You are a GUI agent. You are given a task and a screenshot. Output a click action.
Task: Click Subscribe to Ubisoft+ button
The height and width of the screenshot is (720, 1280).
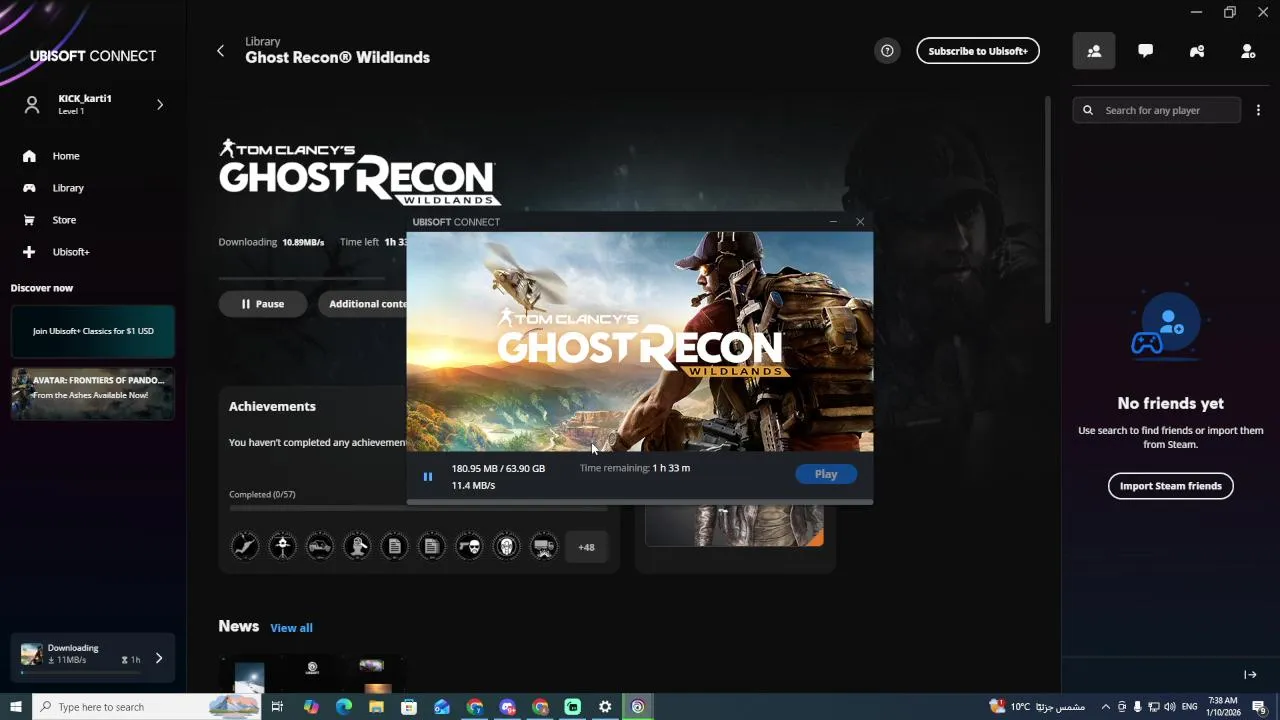978,51
